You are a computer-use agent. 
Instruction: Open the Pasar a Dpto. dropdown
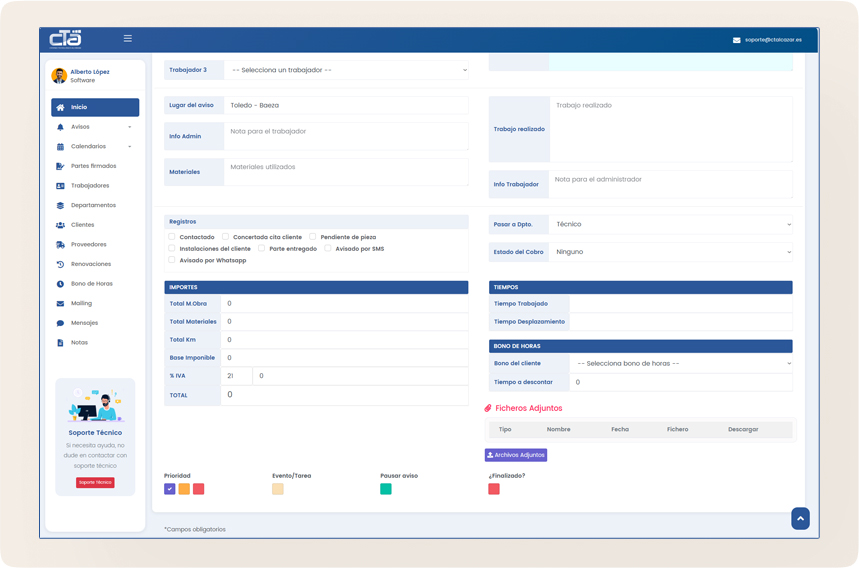(x=671, y=224)
